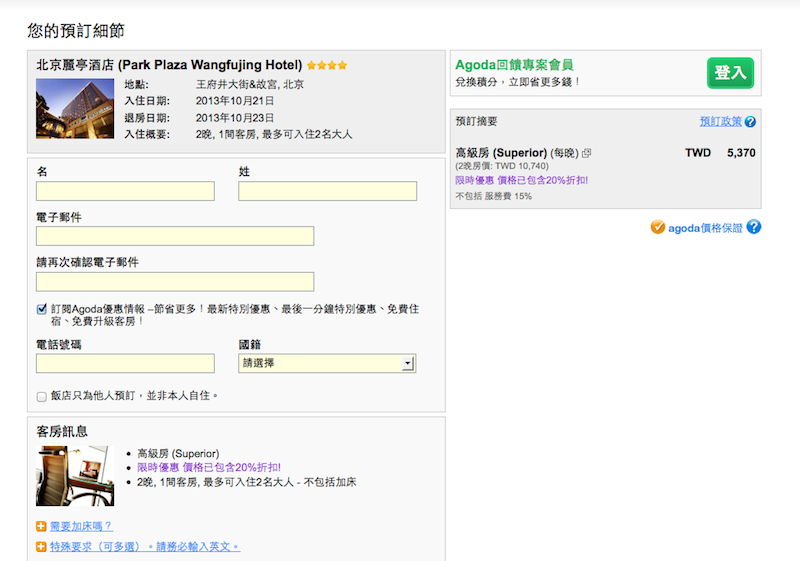Uncheck the 訂閱Agoda優惠情報 newsletter checkbox
The width and height of the screenshot is (800, 561).
[x=42, y=309]
